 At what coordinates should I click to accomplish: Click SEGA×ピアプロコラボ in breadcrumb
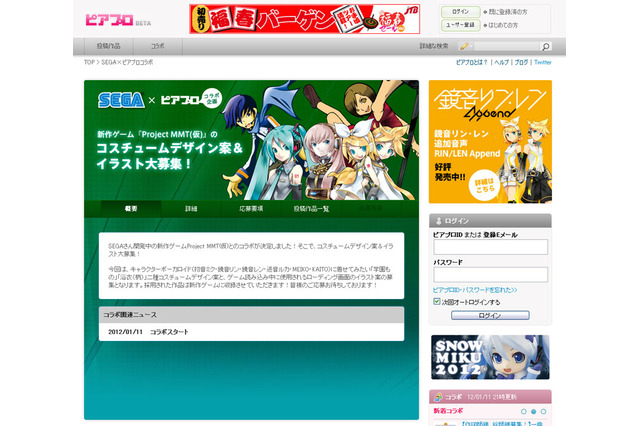127,62
